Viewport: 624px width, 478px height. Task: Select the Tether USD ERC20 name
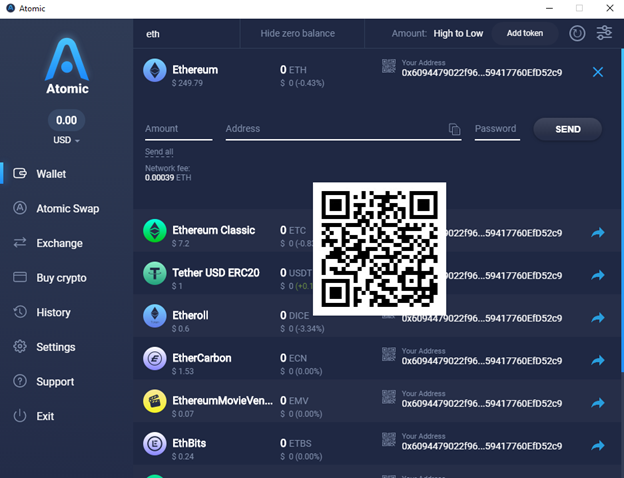tap(216, 273)
